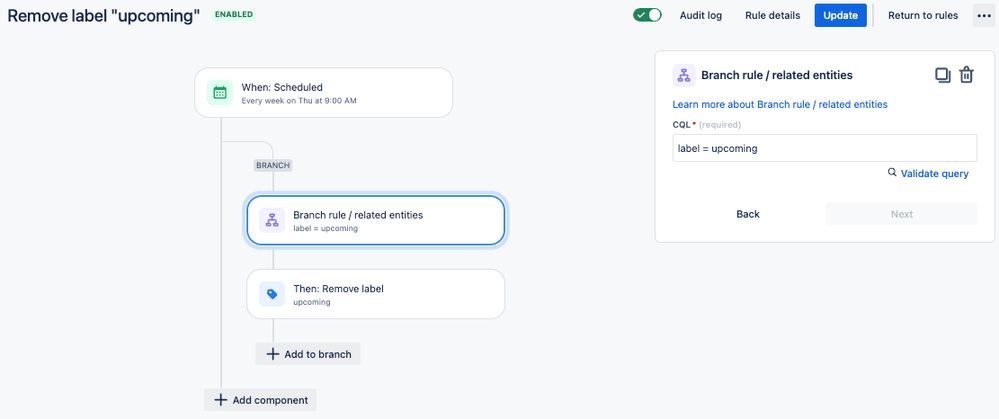999x419 pixels.
Task: Click the blue Update button
Action: coord(840,15)
